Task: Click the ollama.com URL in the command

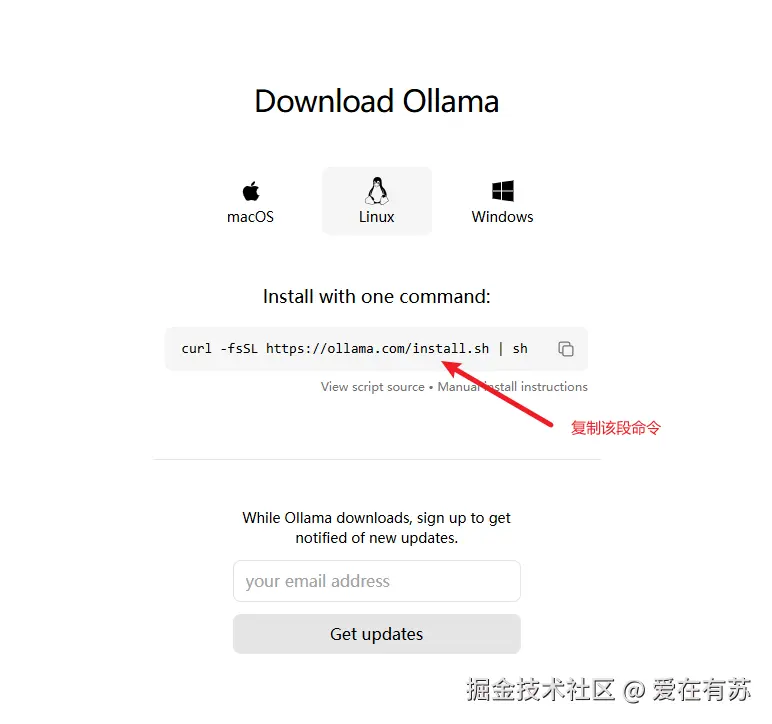Action: point(378,348)
